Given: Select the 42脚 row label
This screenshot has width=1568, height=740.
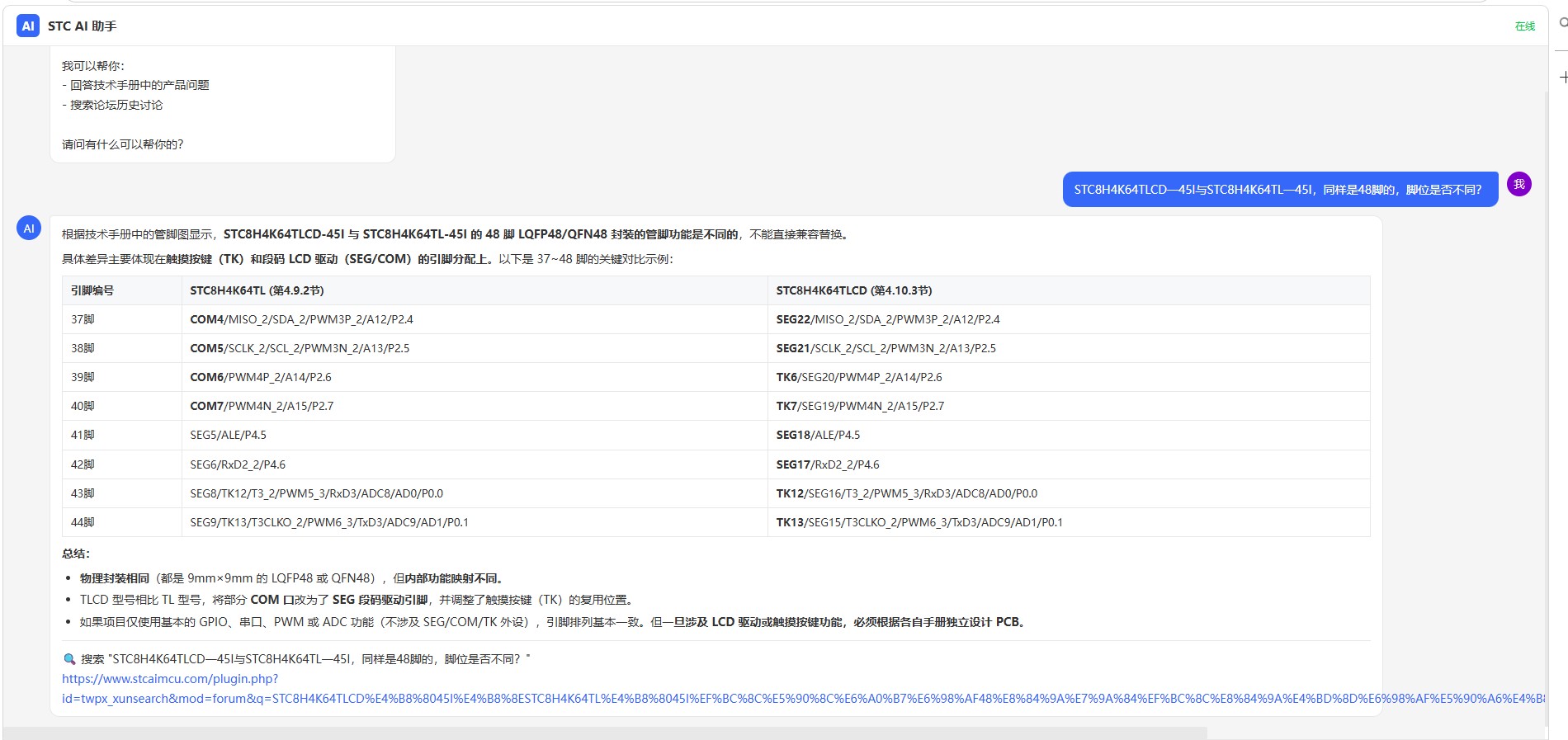Looking at the screenshot, I should click(83, 464).
